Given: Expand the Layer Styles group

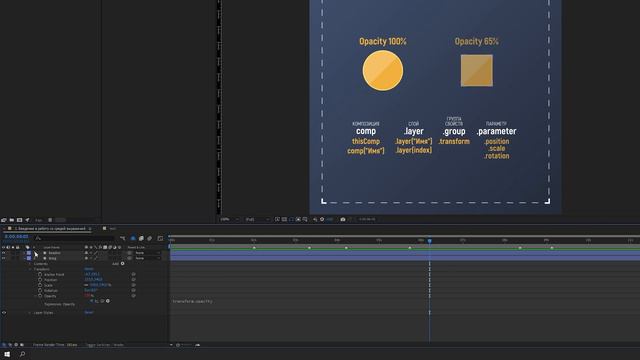Looking at the screenshot, I should click(29, 313).
